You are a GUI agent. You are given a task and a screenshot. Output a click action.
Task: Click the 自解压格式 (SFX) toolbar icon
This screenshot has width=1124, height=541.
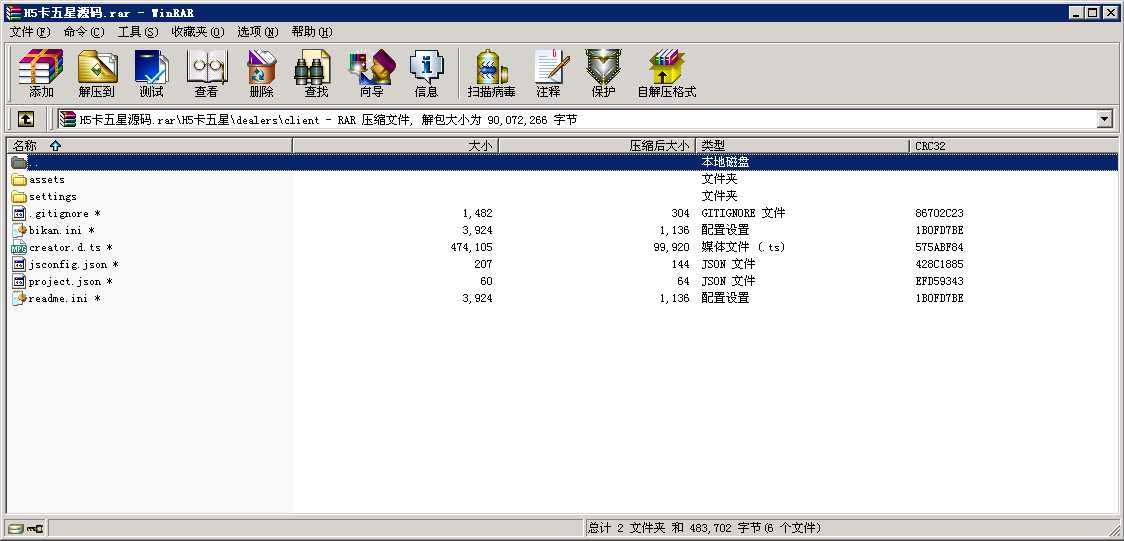(x=667, y=67)
